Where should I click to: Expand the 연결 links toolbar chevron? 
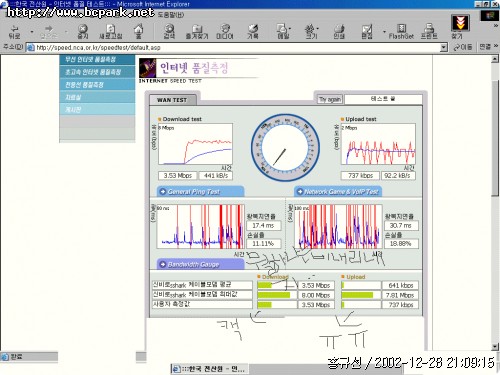tap(496, 46)
